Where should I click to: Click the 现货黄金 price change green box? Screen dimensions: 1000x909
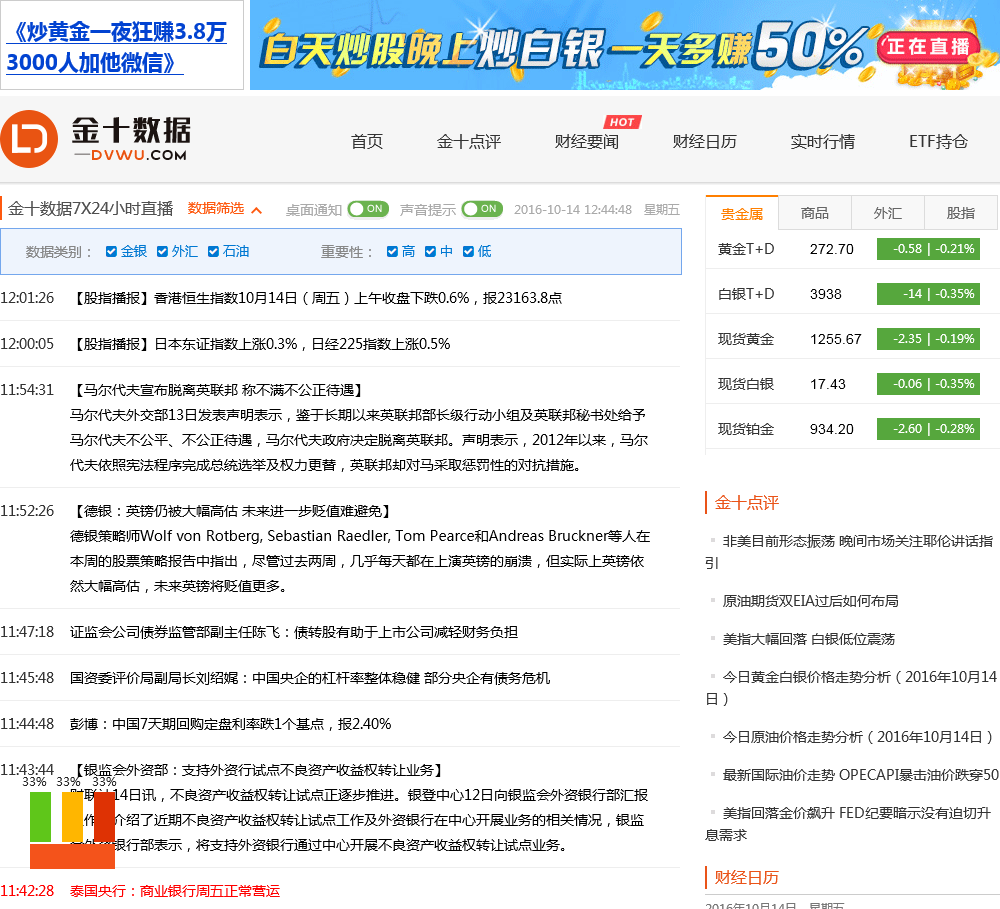point(927,339)
